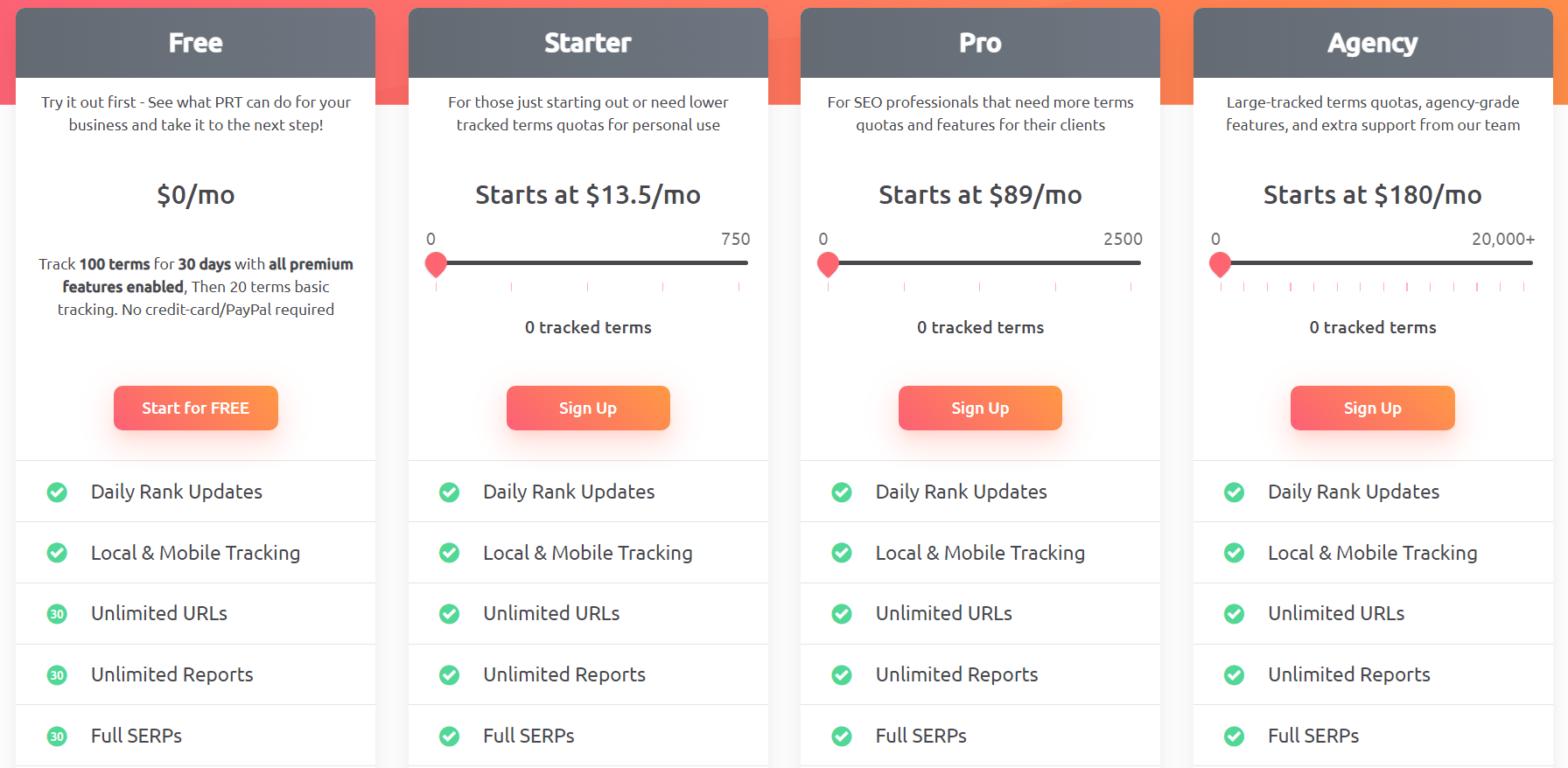Click the green checkmark beside Daily Rank Updates in Starter
This screenshot has height=768, width=1568.
(x=449, y=492)
